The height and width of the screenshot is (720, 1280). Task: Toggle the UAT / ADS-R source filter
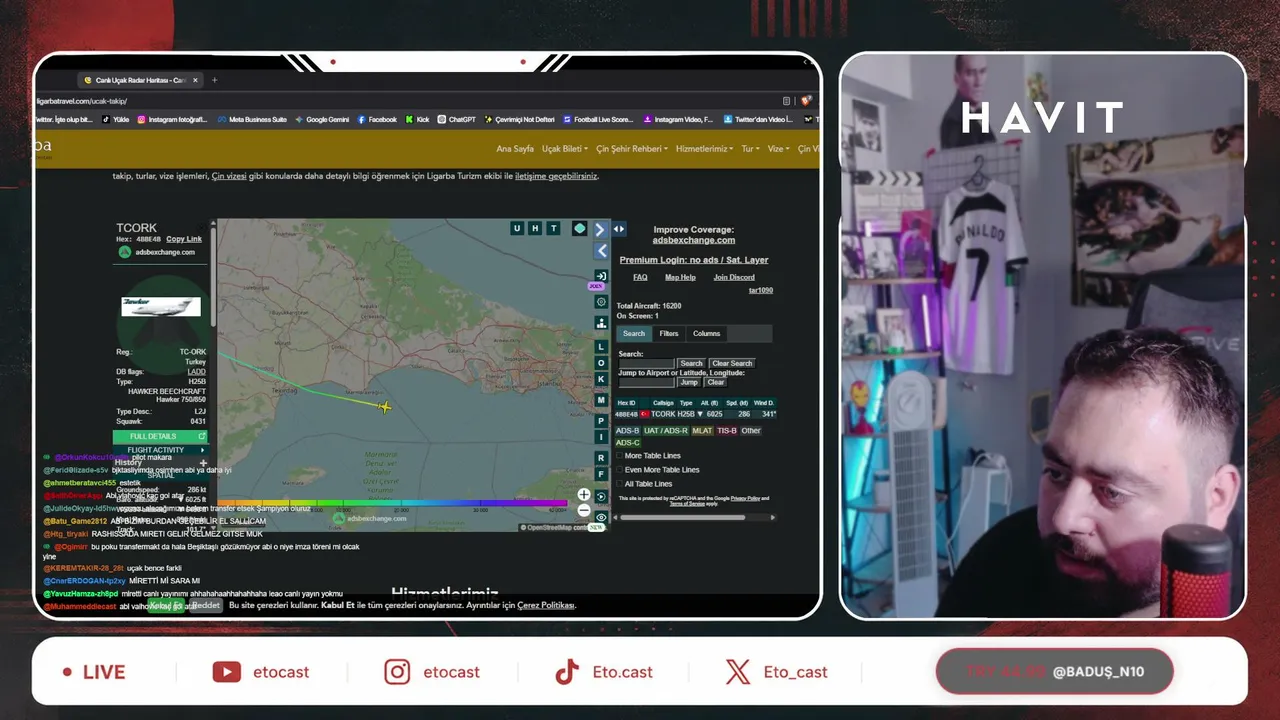[x=666, y=431]
